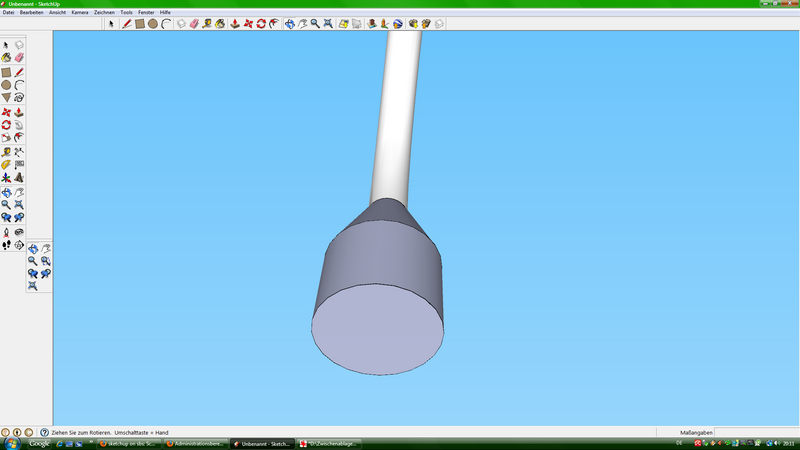Switch to the Administrationsoberfläche taskbar window
The width and height of the screenshot is (800, 450).
[x=195, y=443]
